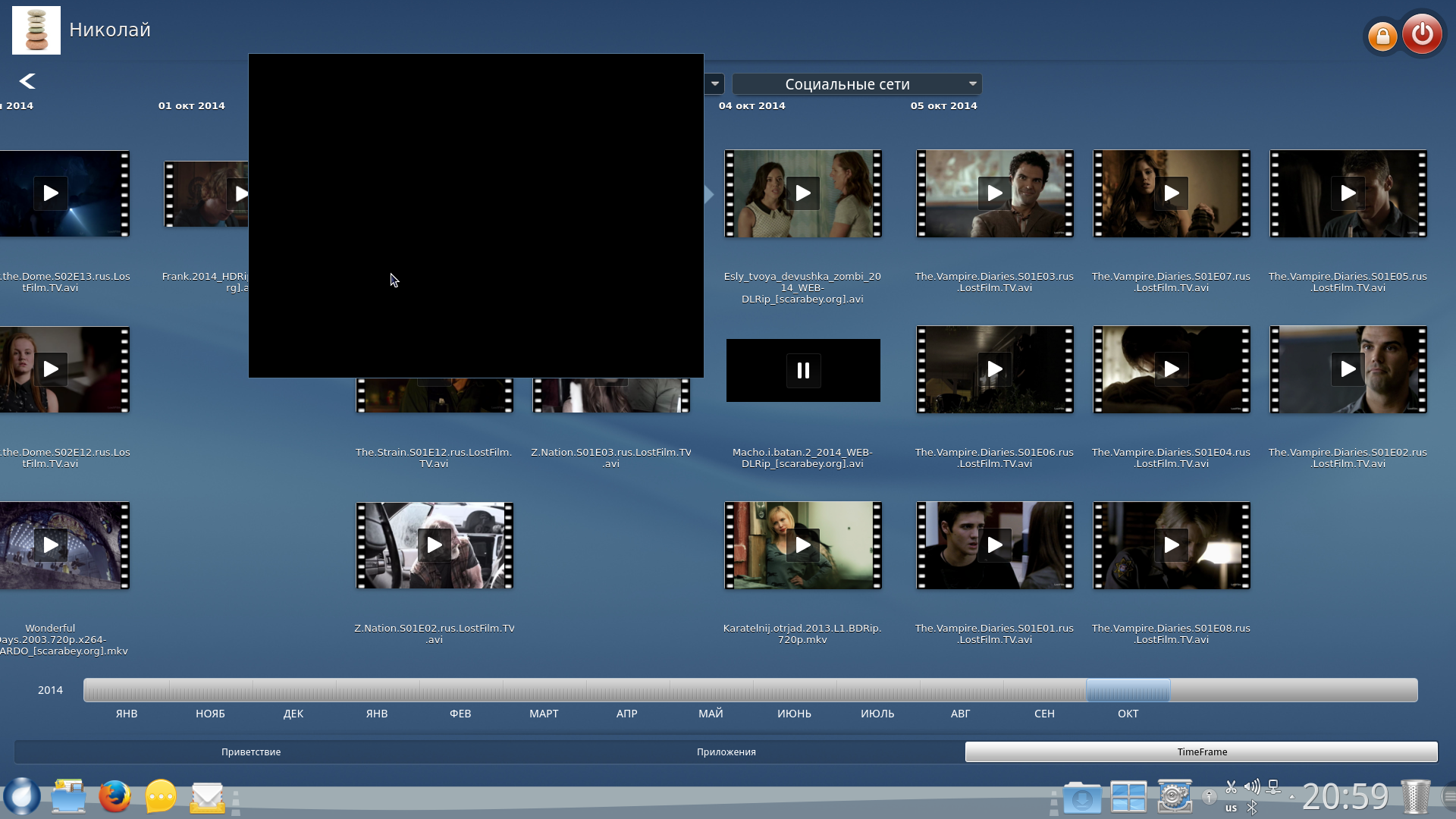Play the Karatelnij.otrjad.2013 video

(x=802, y=545)
